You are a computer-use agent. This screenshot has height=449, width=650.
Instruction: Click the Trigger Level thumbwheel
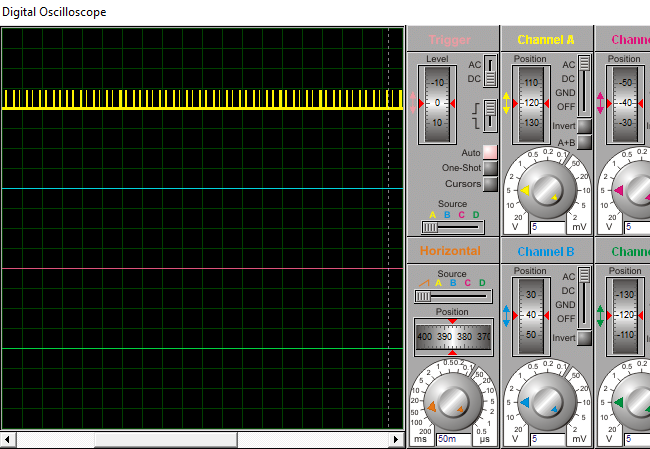point(437,104)
